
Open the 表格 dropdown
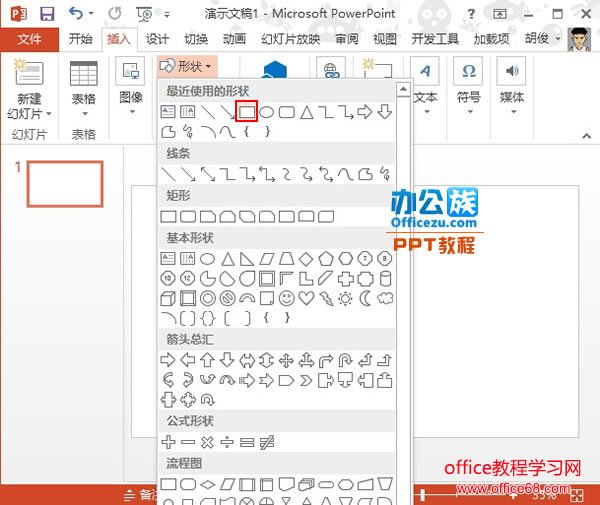pos(83,90)
